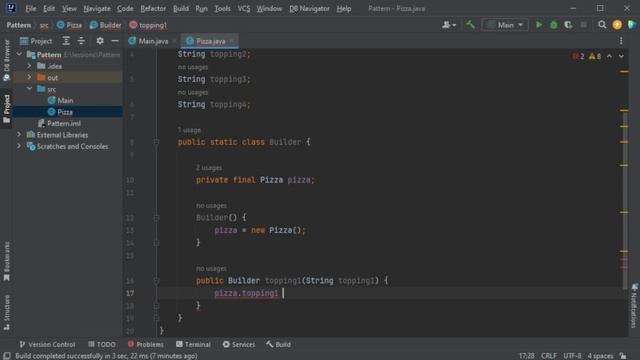Open the Structure side panel
Screen dimensions: 640x360
click(x=7, y=312)
